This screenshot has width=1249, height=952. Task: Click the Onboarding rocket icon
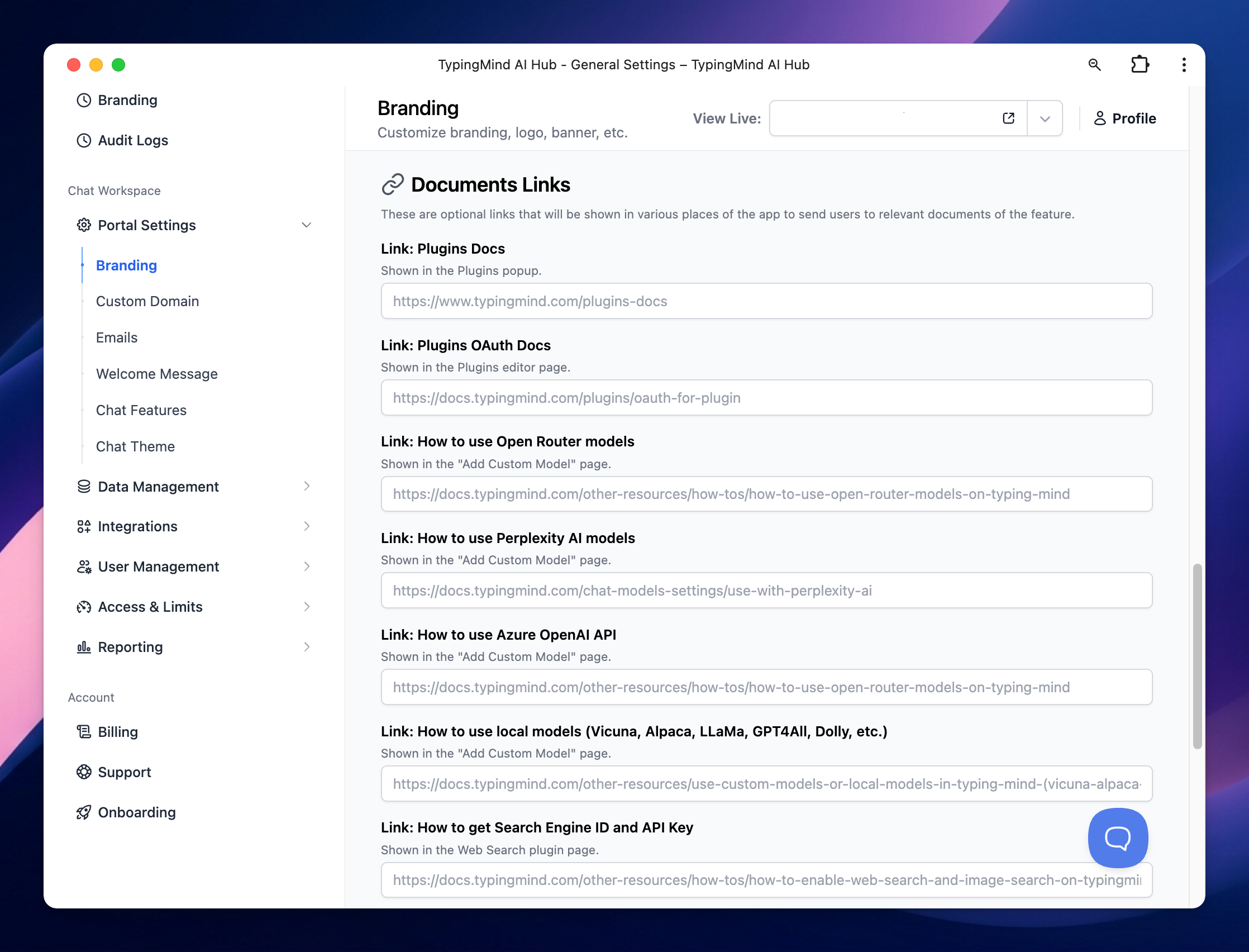click(84, 812)
